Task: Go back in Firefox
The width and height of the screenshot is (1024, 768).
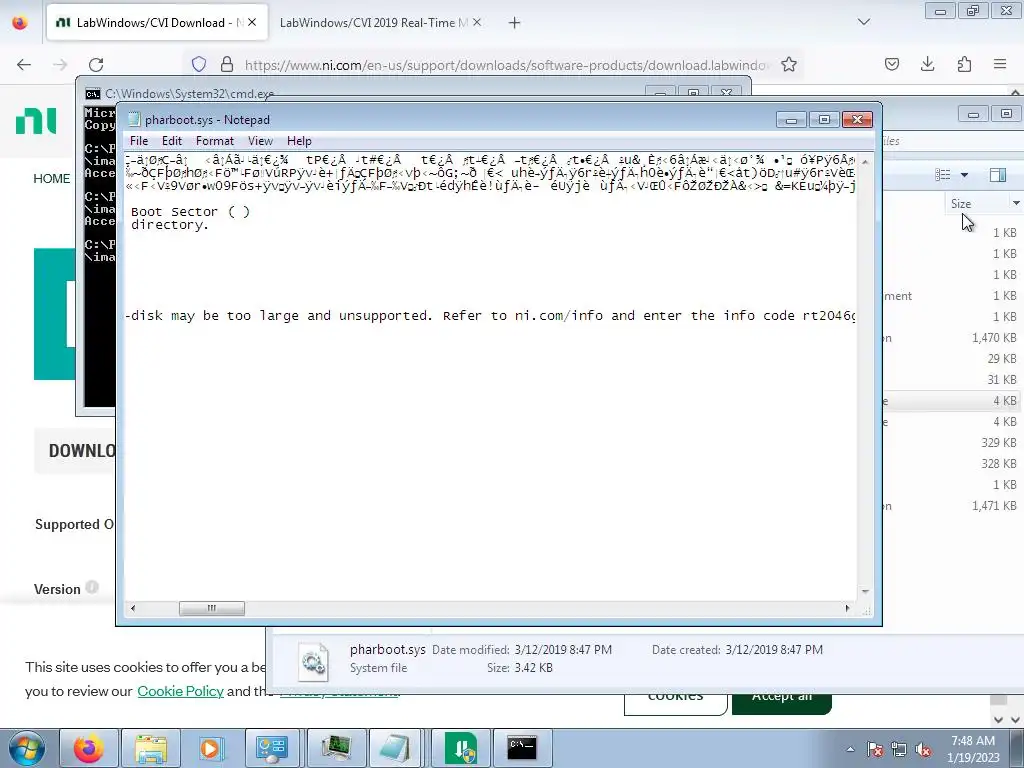Action: tap(24, 64)
